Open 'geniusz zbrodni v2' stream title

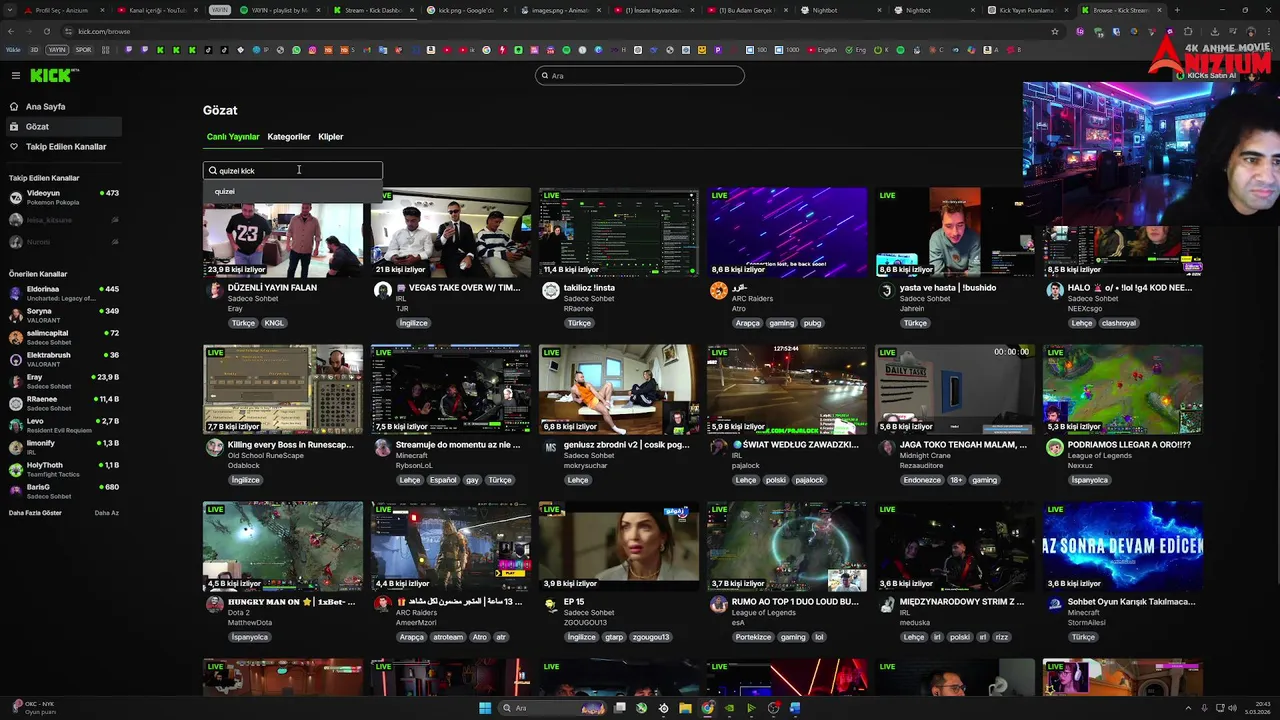(x=626, y=445)
